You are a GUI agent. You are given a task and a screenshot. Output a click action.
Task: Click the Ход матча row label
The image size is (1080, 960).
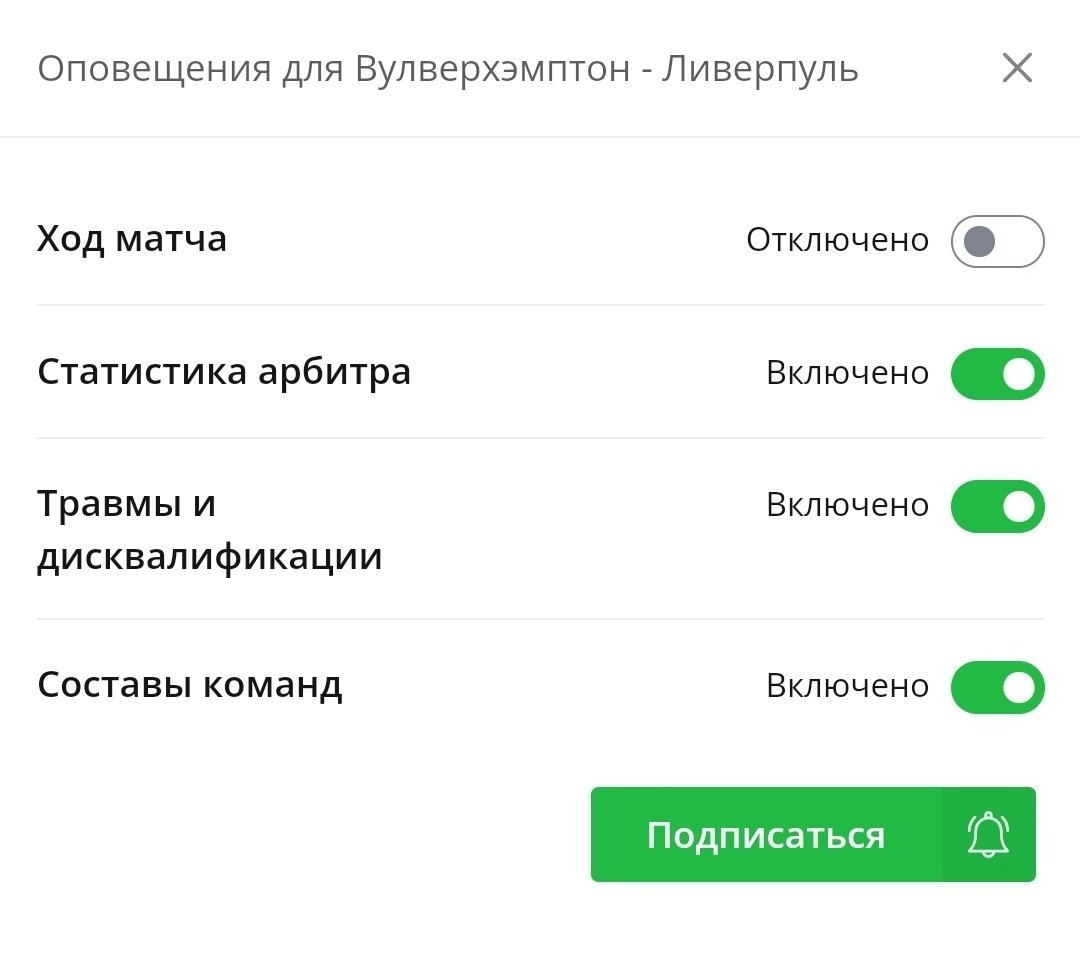(x=132, y=240)
